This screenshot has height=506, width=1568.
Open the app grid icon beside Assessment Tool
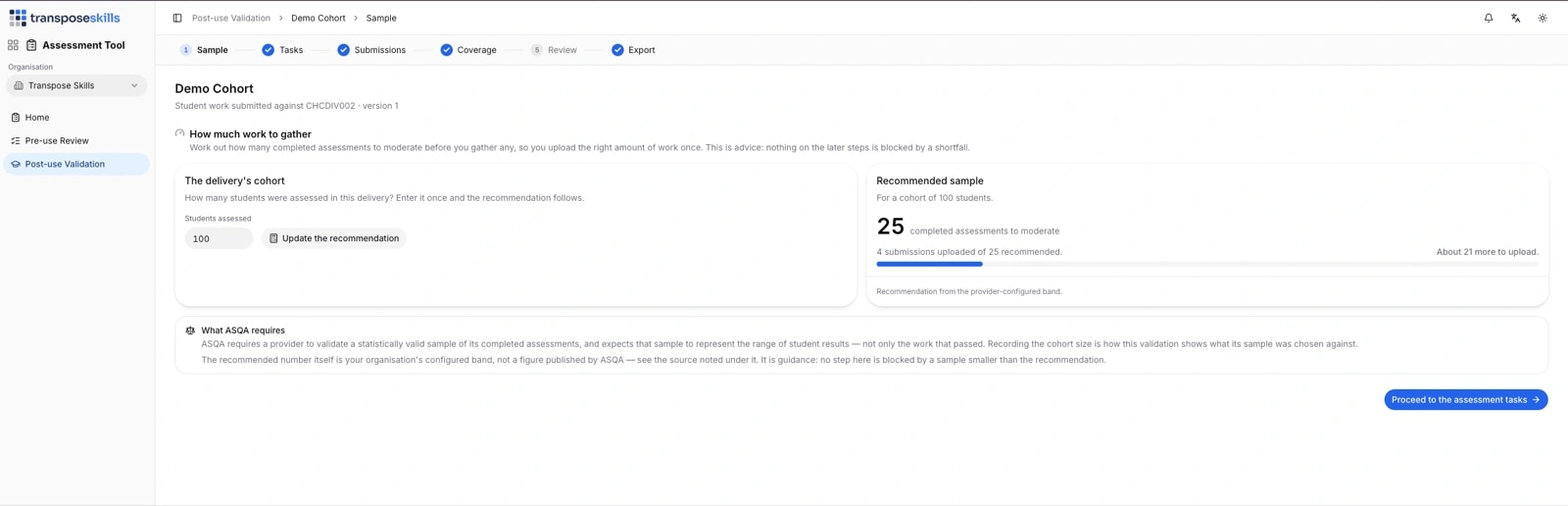(x=13, y=45)
